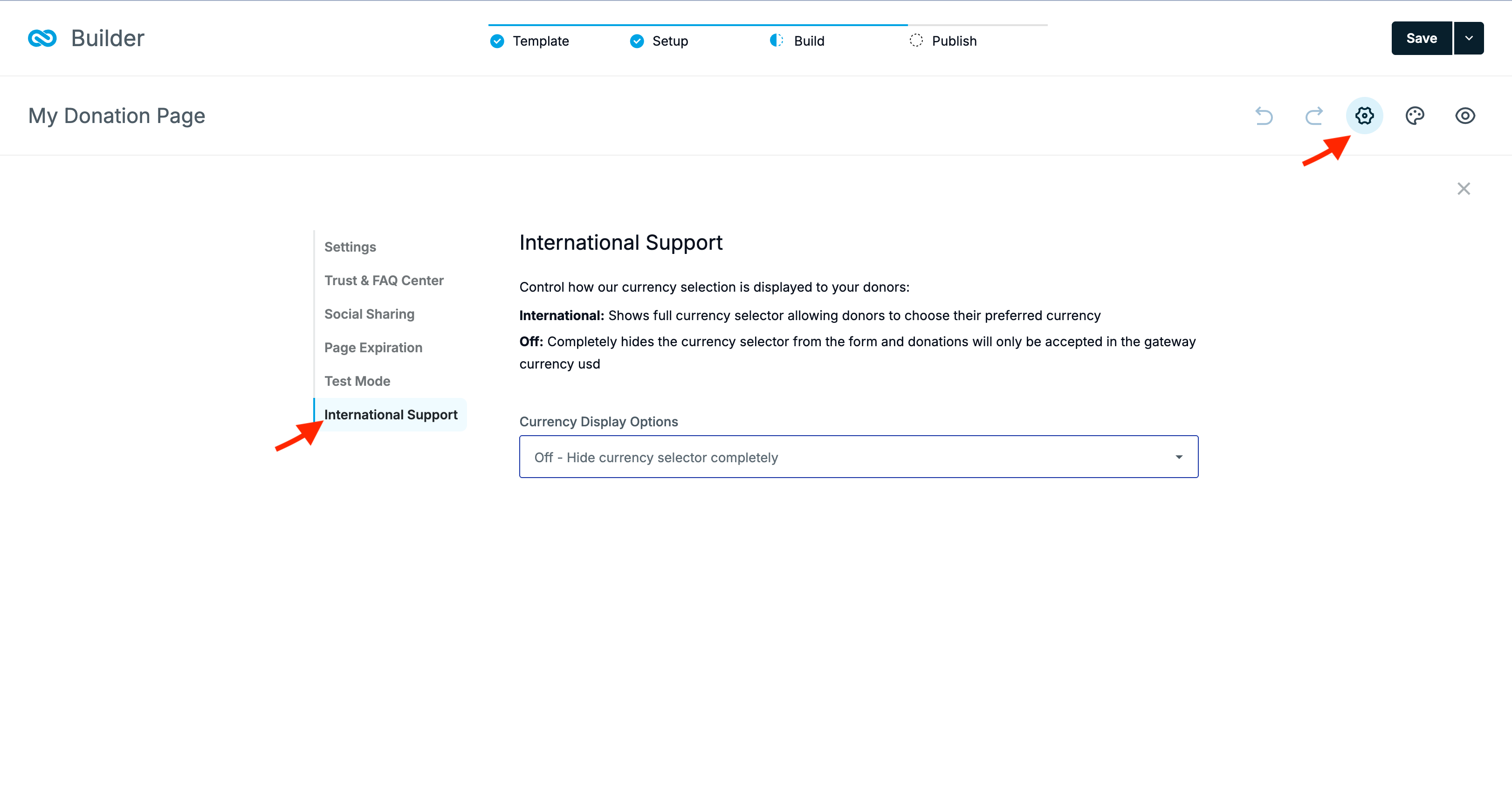
Task: Click the Publish step dotted circle icon
Action: pyautogui.click(x=916, y=41)
